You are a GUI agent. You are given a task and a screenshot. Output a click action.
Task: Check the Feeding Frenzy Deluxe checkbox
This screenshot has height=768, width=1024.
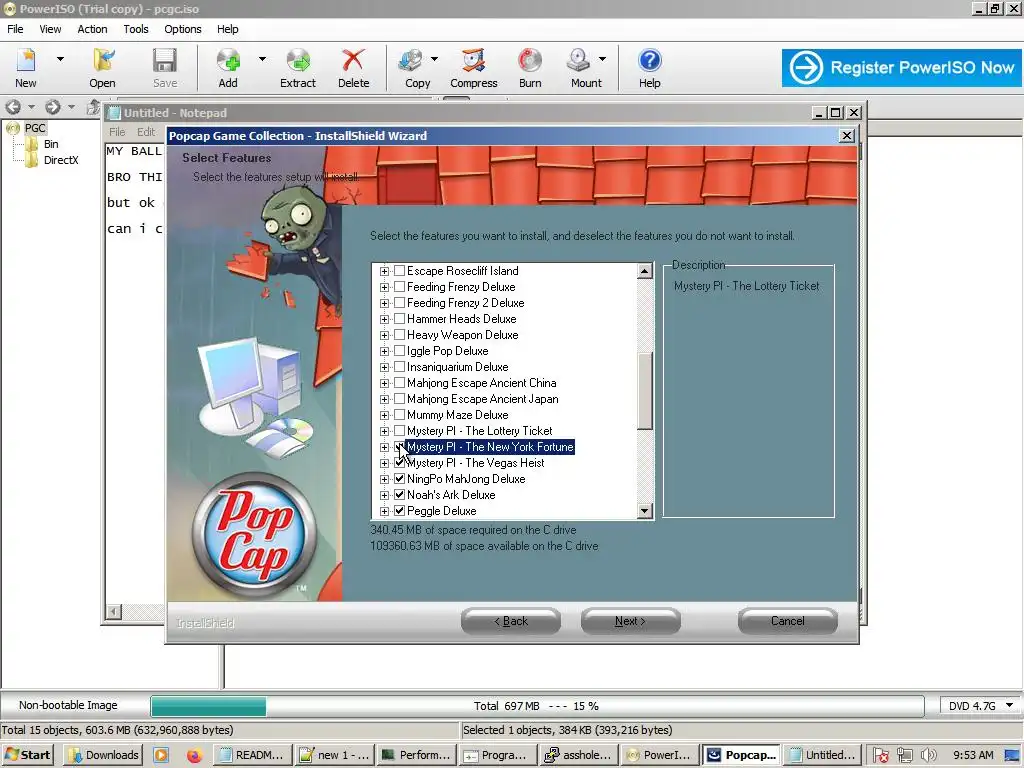point(400,287)
